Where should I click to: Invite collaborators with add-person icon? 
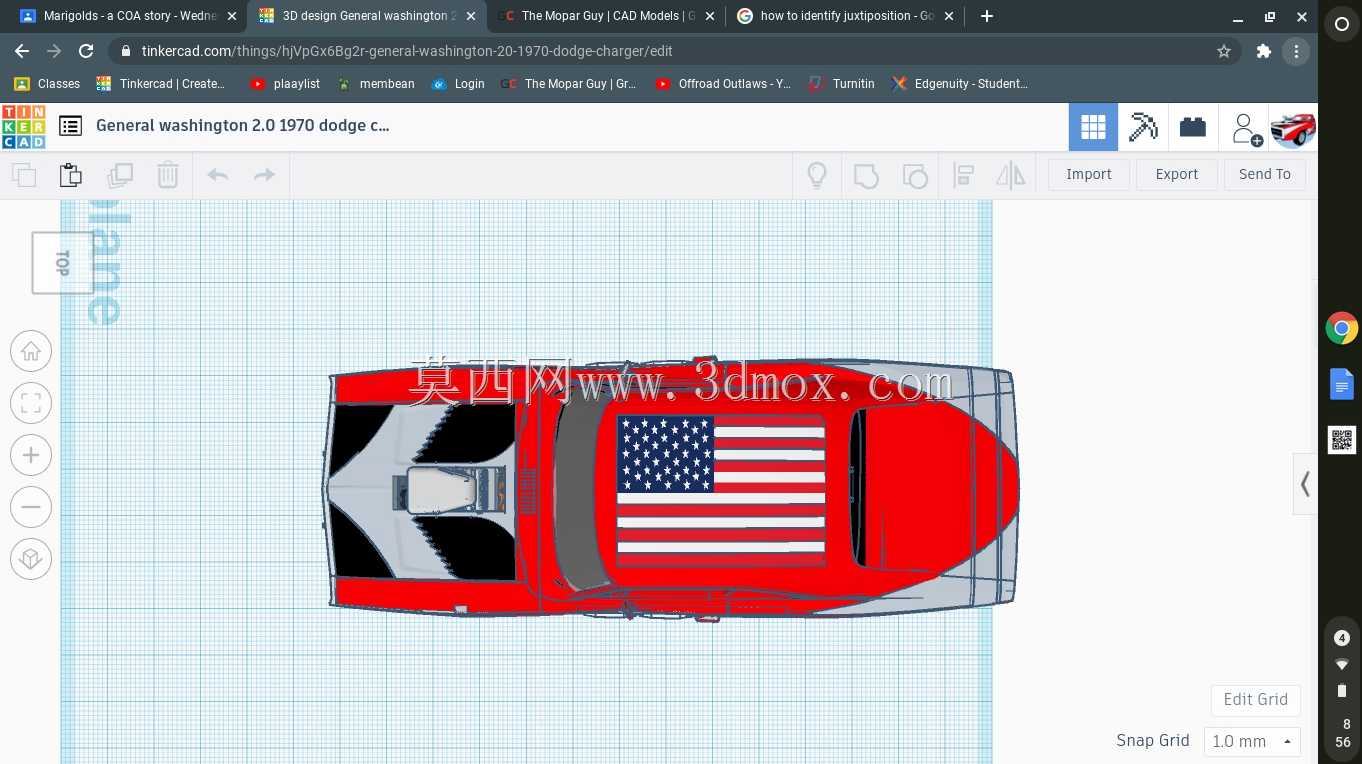point(1246,128)
